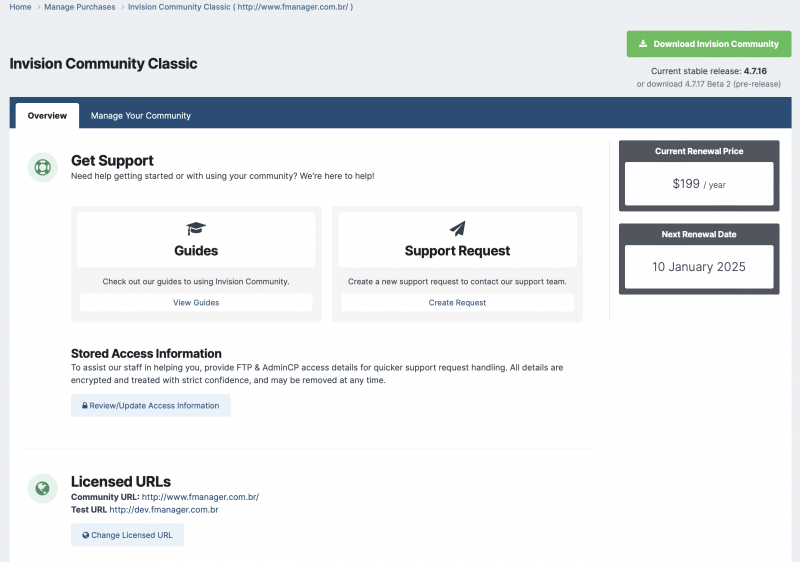Open Manage Purchases breadcrumb link
The width and height of the screenshot is (800, 562).
click(x=79, y=7)
